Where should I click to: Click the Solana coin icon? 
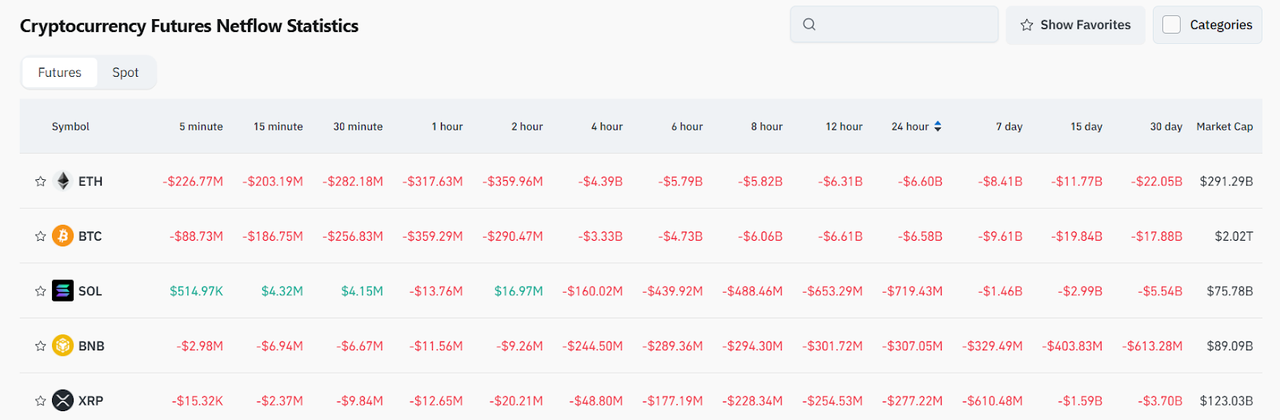[63, 291]
